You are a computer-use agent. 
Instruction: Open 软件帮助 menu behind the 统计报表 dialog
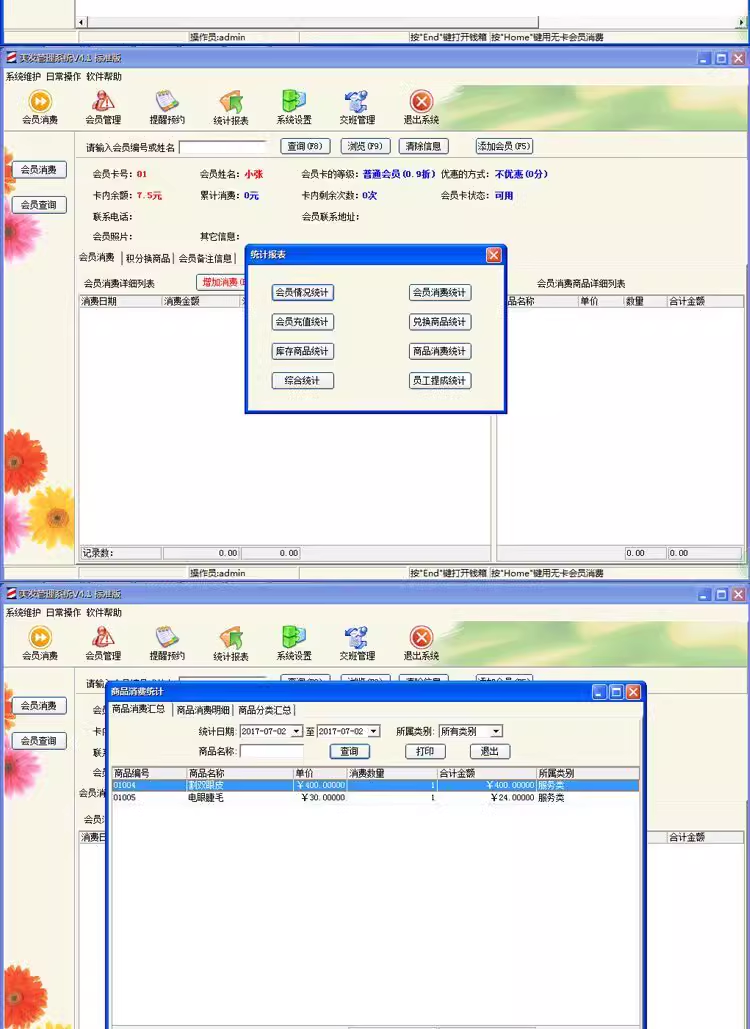click(x=104, y=77)
